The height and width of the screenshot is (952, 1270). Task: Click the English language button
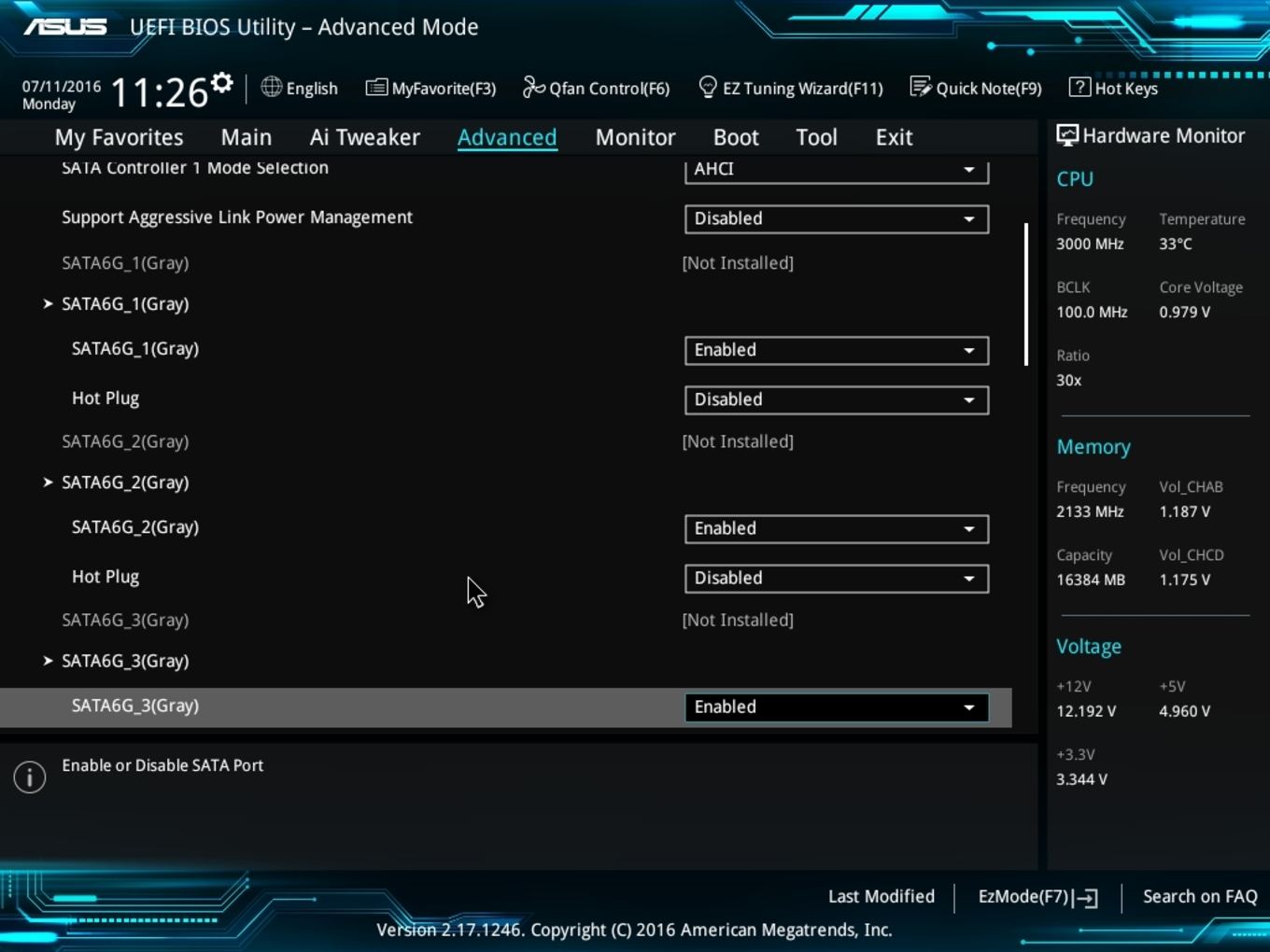pos(300,88)
